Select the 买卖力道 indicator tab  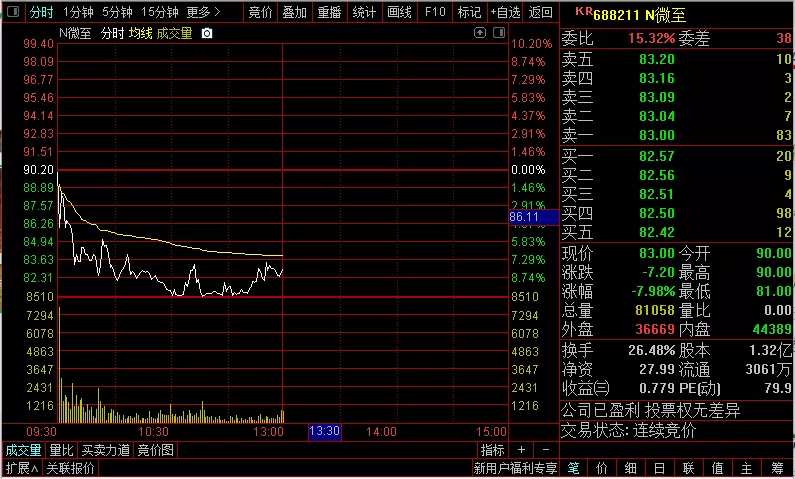pyautogui.click(x=106, y=450)
